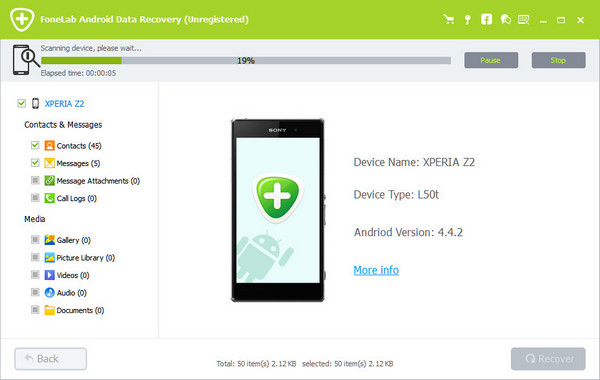The height and width of the screenshot is (380, 600).
Task: Pause the device scan
Action: (x=491, y=60)
